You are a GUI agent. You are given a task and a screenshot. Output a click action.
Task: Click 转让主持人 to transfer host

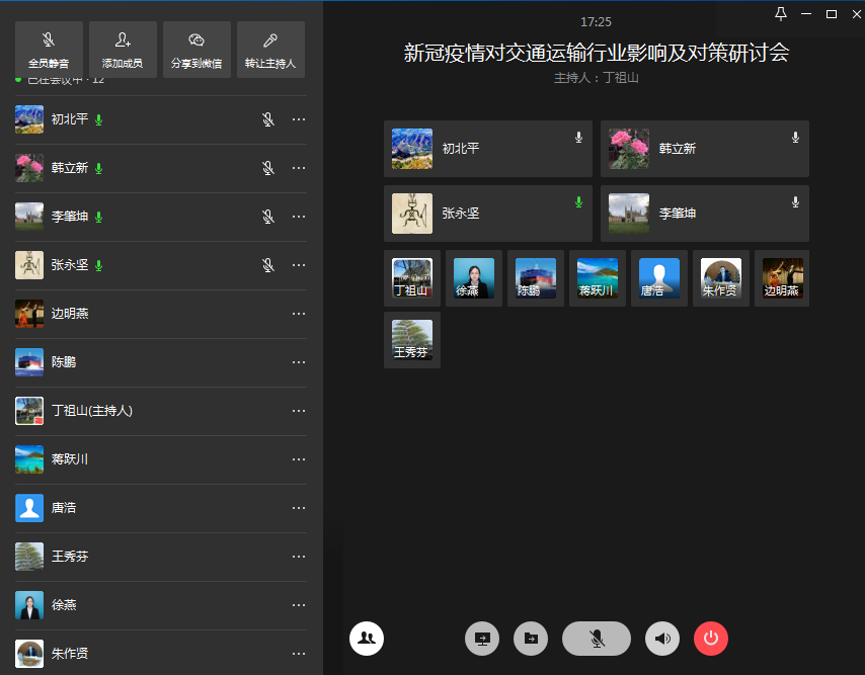coord(270,49)
